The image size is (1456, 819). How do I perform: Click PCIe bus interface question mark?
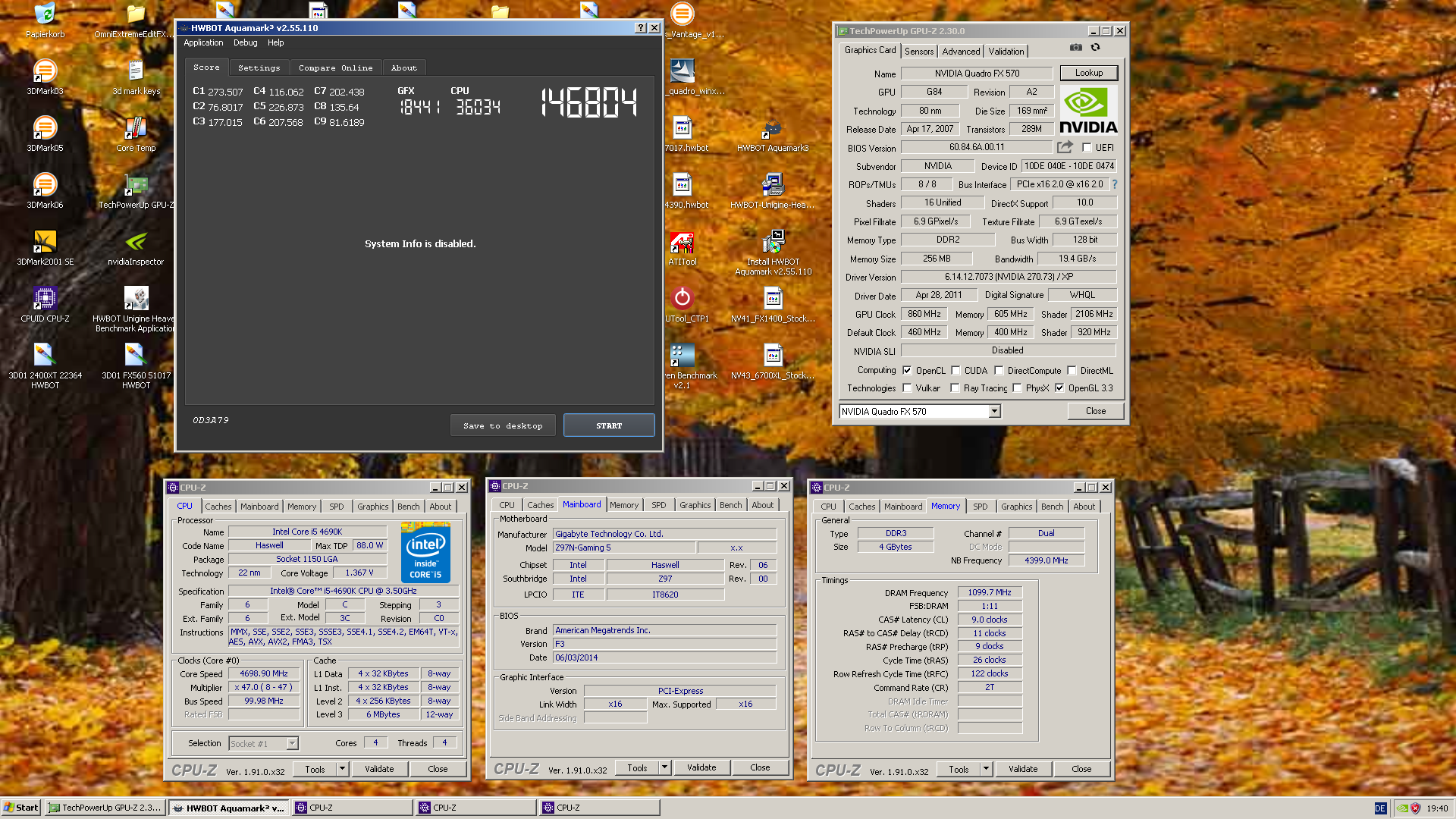click(x=1114, y=184)
